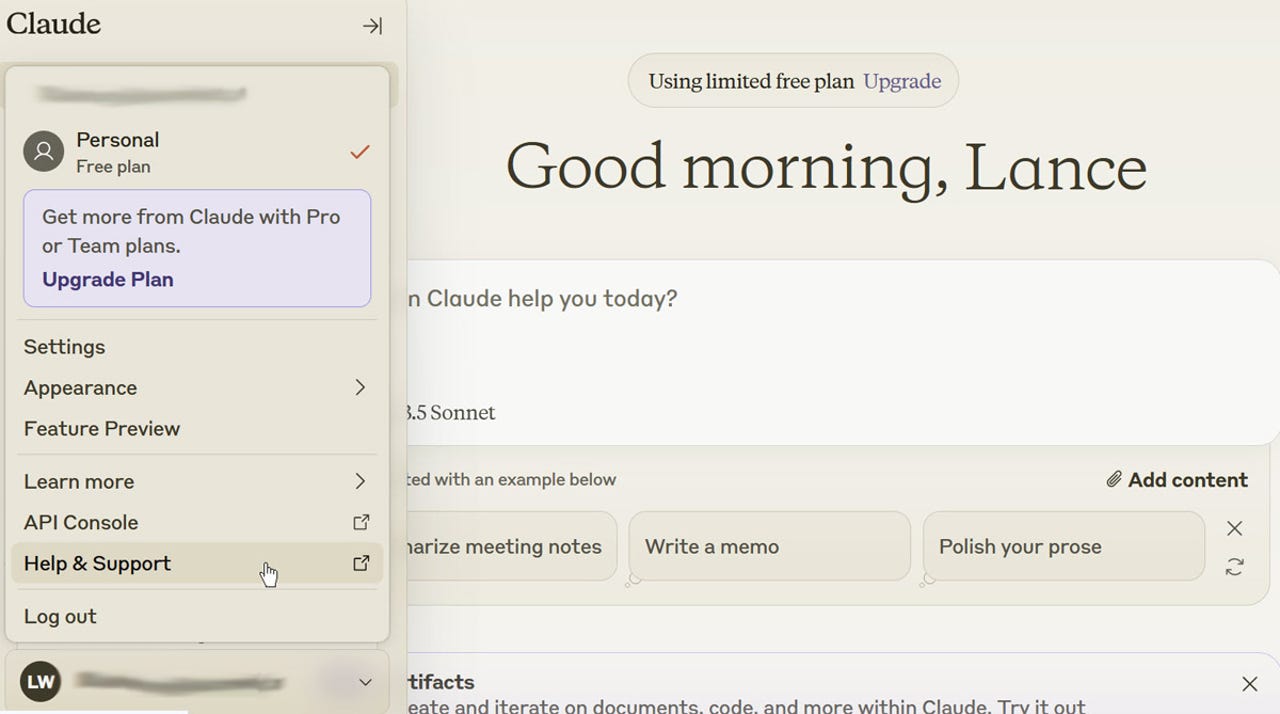
Task: Click Upgrade next to limited free plan
Action: (x=901, y=81)
